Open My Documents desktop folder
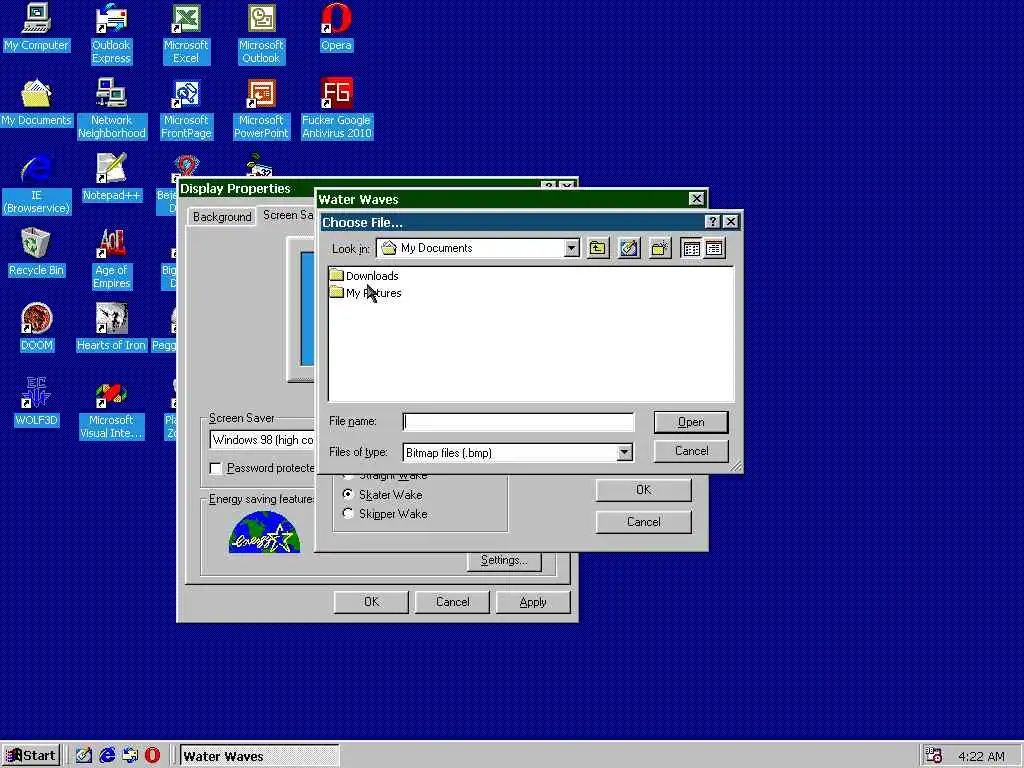This screenshot has width=1024, height=768. click(36, 103)
